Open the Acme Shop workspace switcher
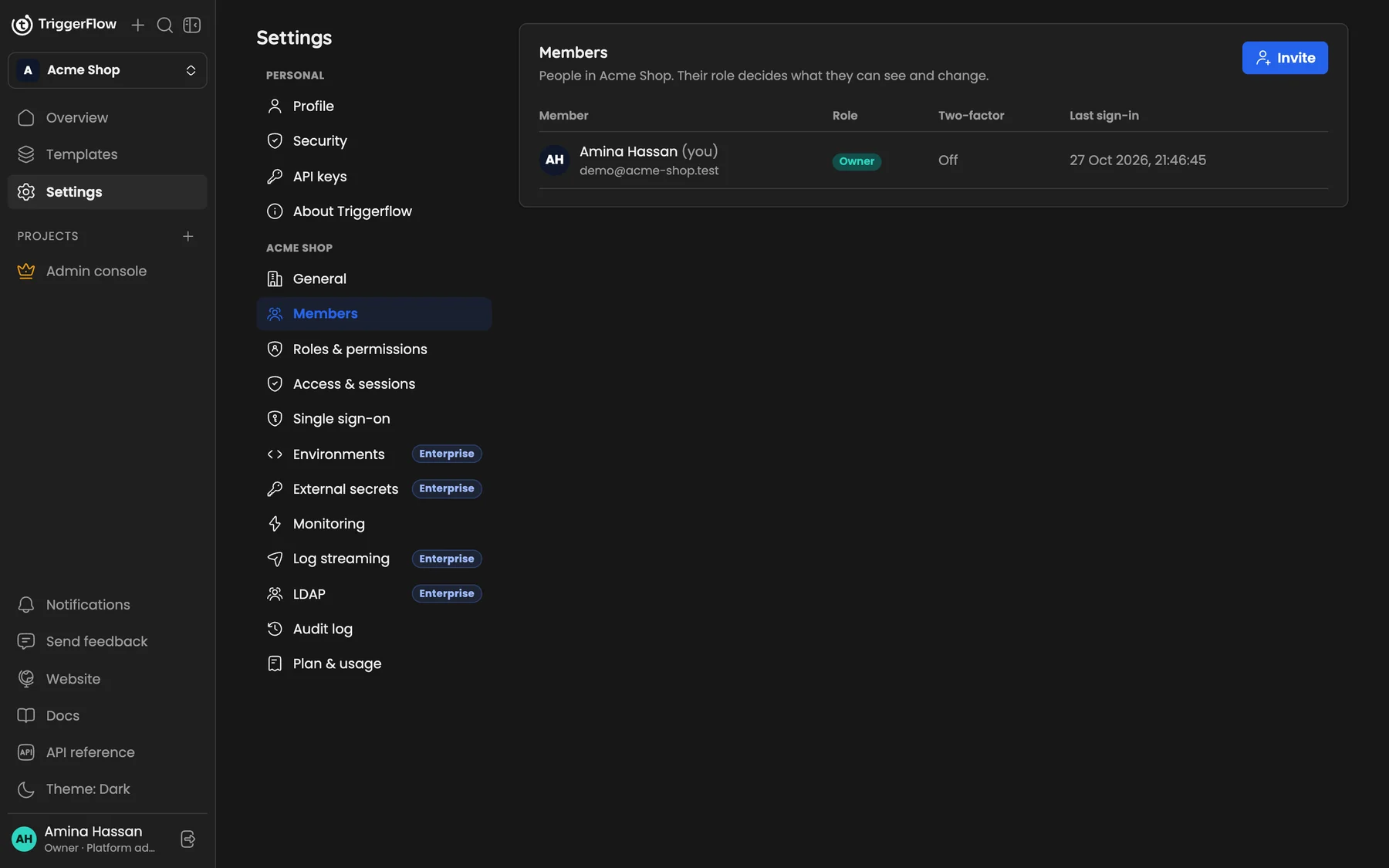Screen dimensions: 1389x868 [107, 70]
